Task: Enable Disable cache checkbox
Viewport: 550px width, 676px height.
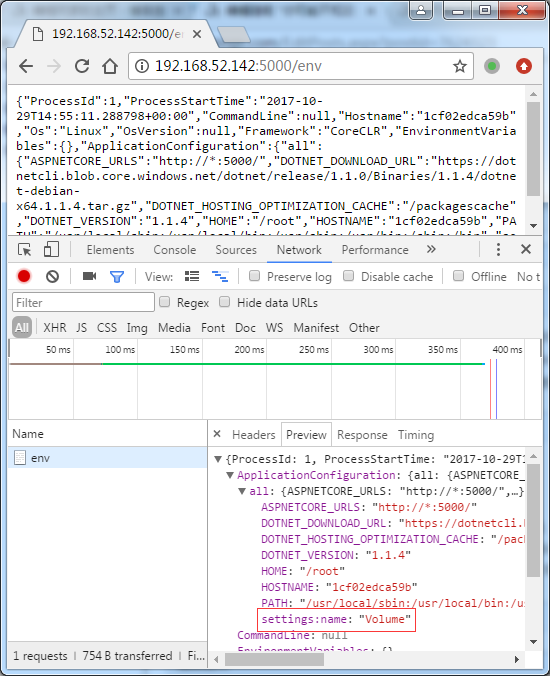Action: tap(348, 275)
